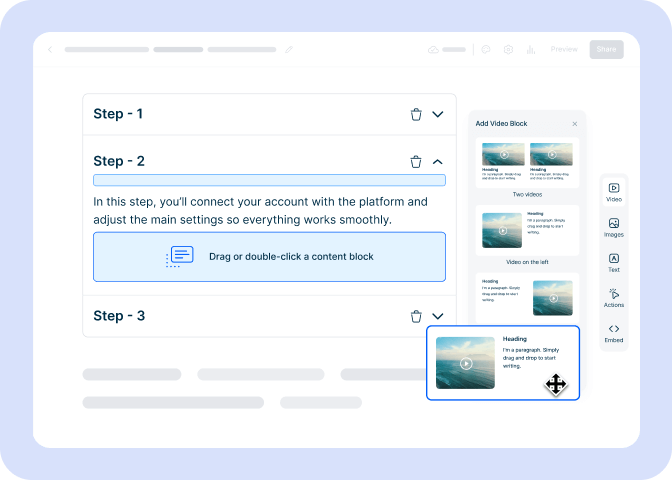The width and height of the screenshot is (672, 480).
Task: Collapse Step - 2 with the up chevron
Action: 438,162
